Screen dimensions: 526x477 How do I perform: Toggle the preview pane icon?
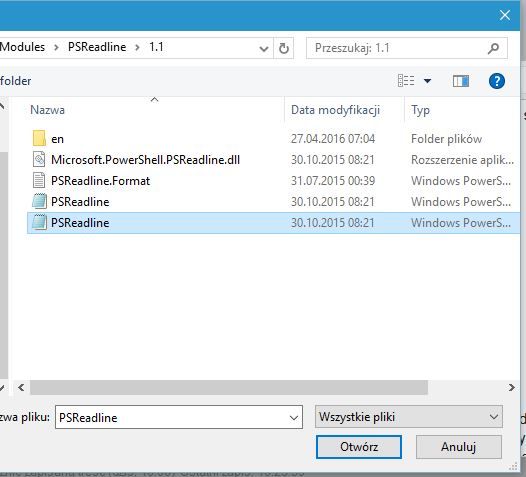pos(461,81)
